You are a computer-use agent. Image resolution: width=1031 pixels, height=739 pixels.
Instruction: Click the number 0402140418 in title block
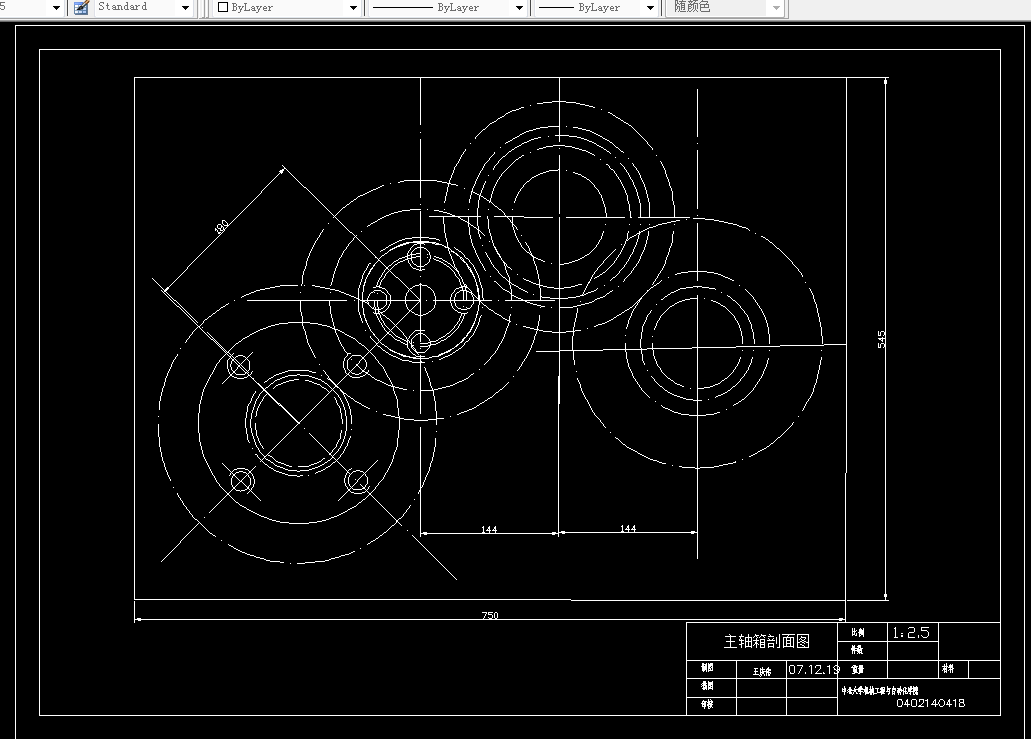(930, 703)
